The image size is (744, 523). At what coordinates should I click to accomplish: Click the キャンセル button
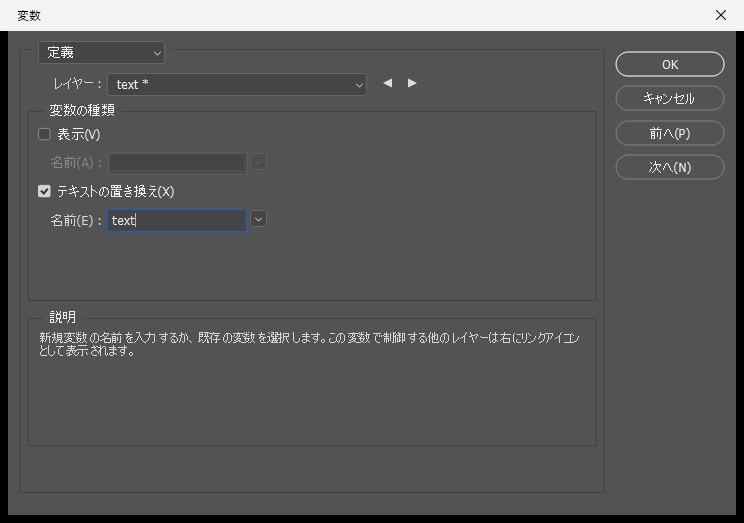click(x=670, y=98)
